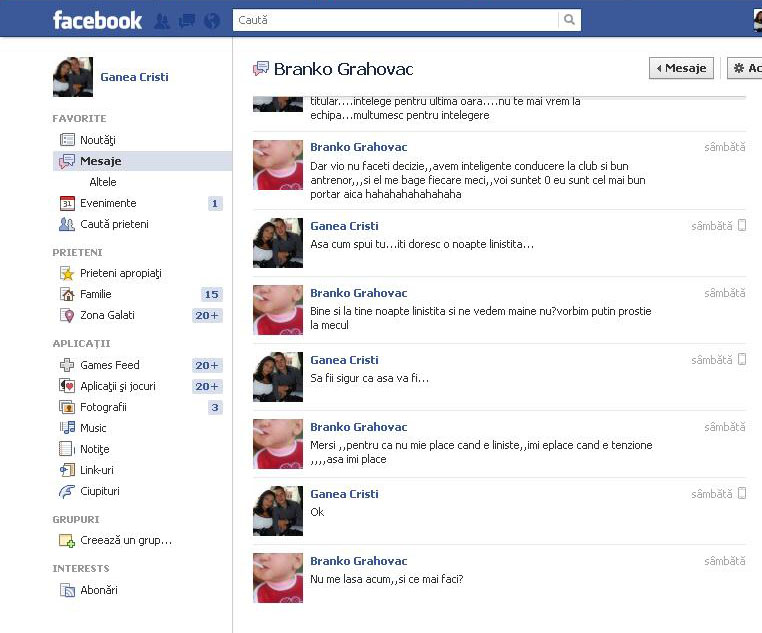Open the Ganea Cristi profile name link
762x633 pixels.
pyautogui.click(x=135, y=77)
